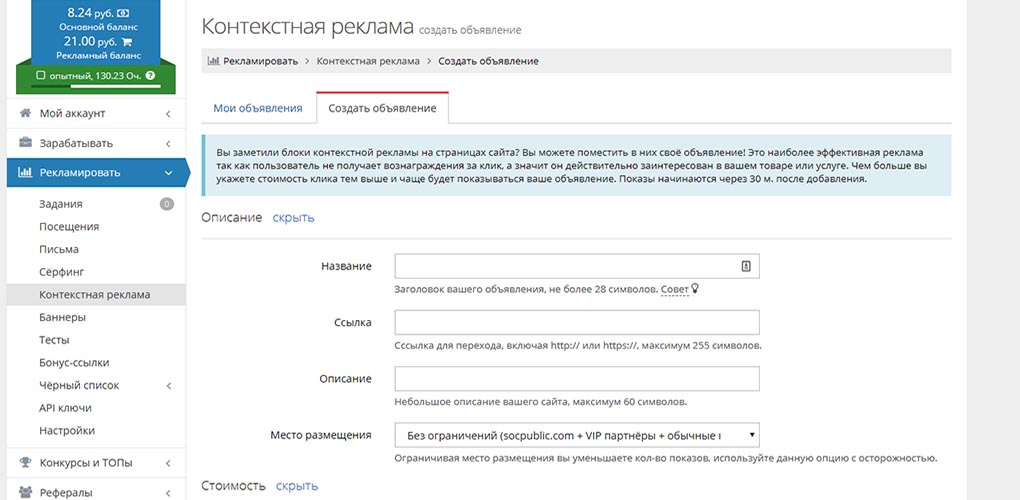The width and height of the screenshot is (1020, 500).
Task: Hide the Описание section via скрыть
Action: (x=293, y=218)
